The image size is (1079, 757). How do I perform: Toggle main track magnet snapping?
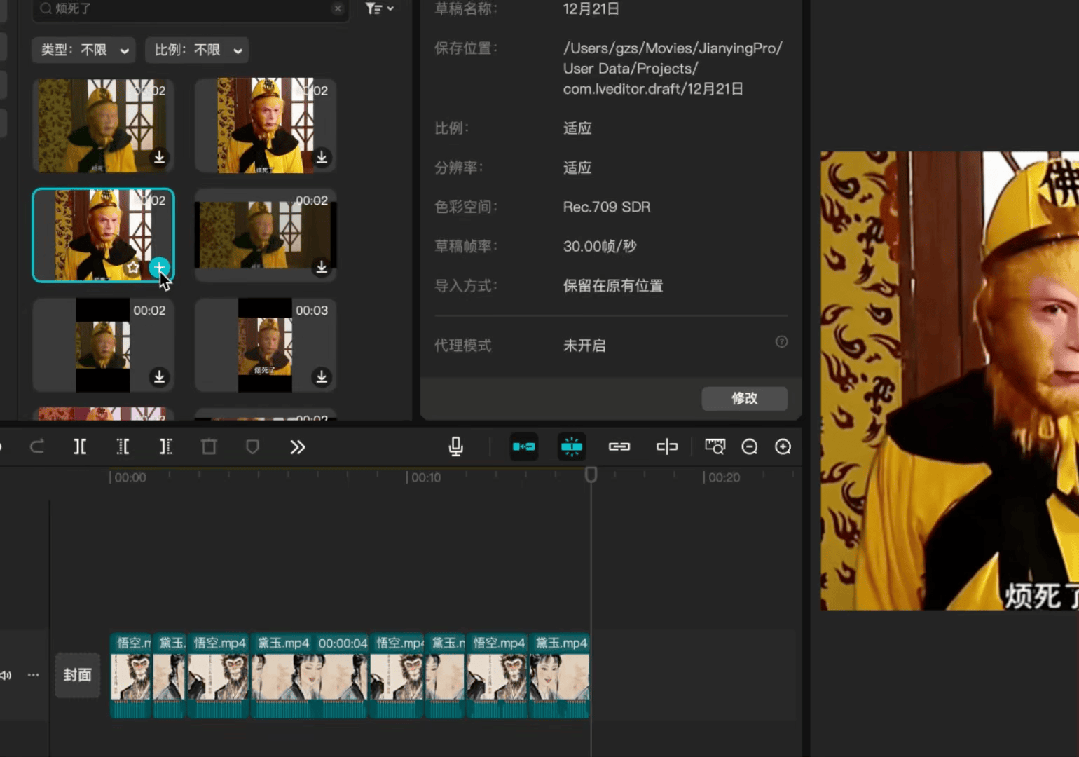(x=524, y=447)
